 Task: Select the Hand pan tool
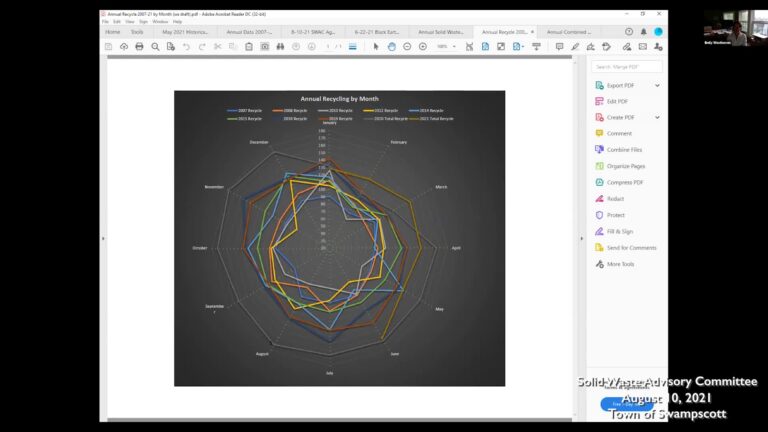[391, 47]
